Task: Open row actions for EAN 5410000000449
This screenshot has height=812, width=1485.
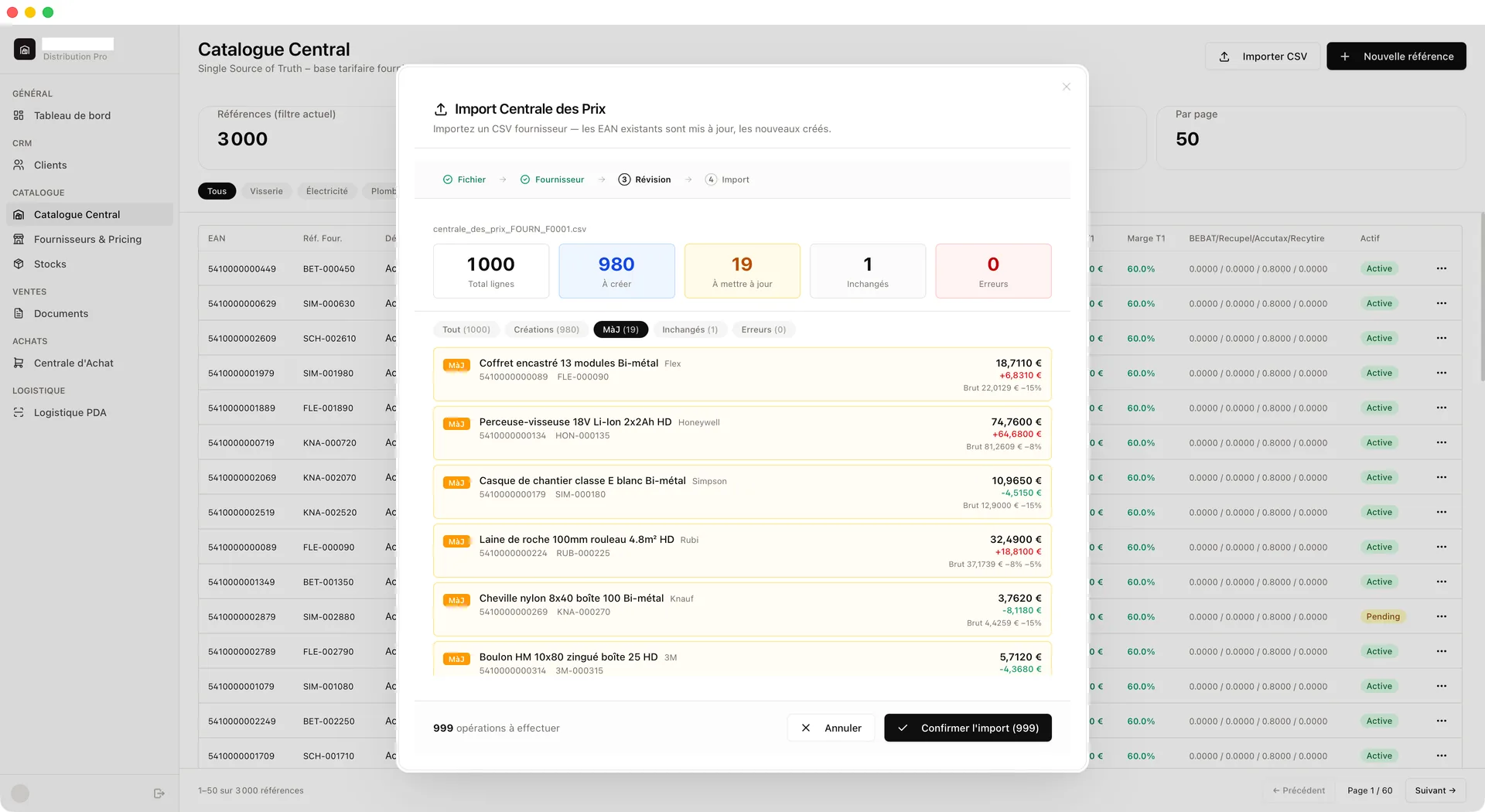Action: (x=1441, y=269)
